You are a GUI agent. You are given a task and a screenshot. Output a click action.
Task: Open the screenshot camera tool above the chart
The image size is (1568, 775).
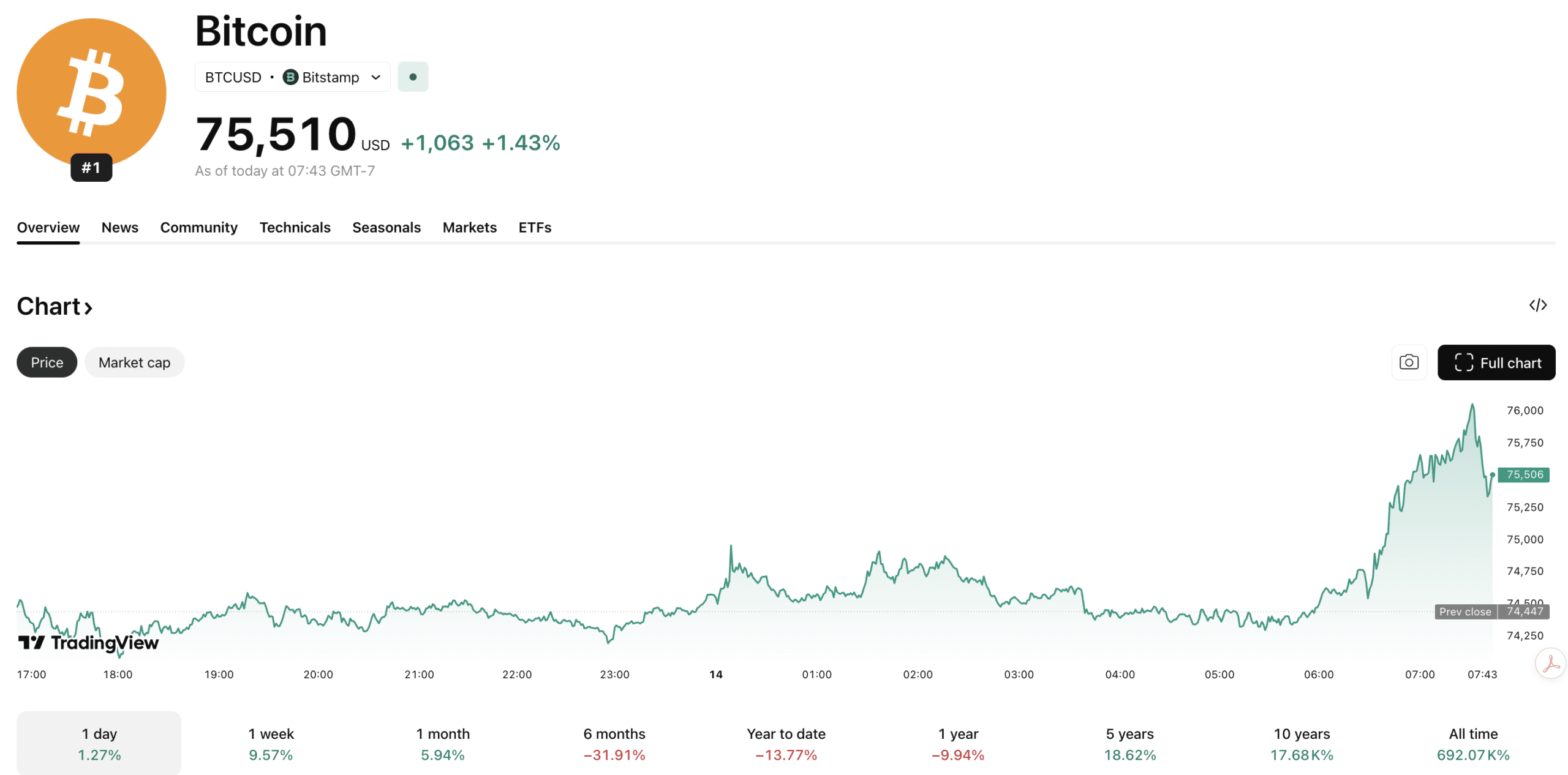pos(1409,362)
